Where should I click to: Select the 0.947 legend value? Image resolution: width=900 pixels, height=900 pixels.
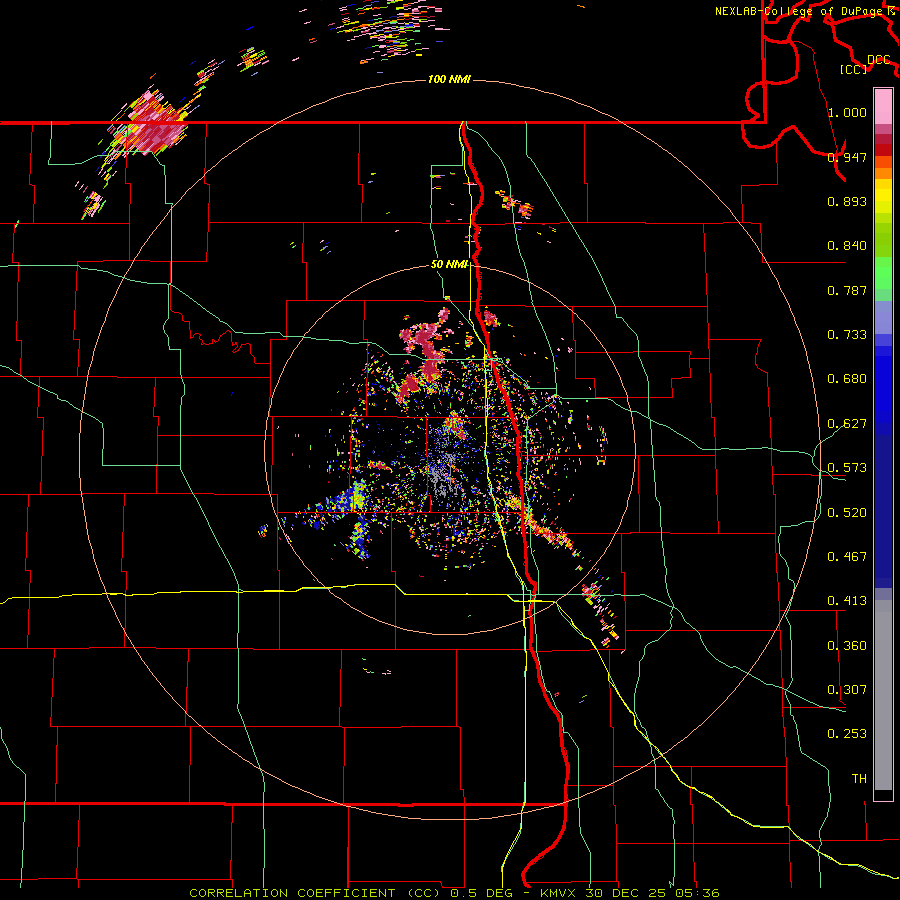[847, 157]
